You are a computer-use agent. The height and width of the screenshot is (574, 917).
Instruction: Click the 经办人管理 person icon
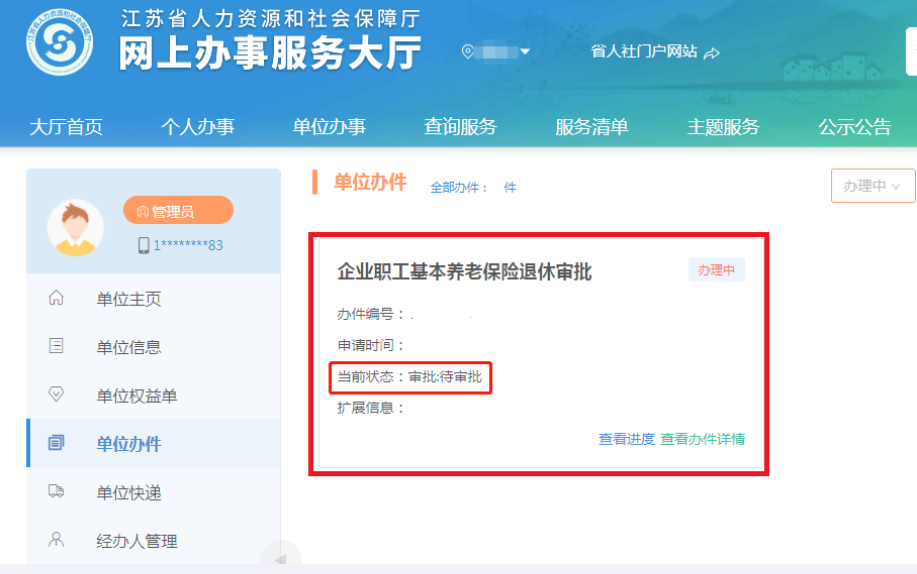[56, 540]
